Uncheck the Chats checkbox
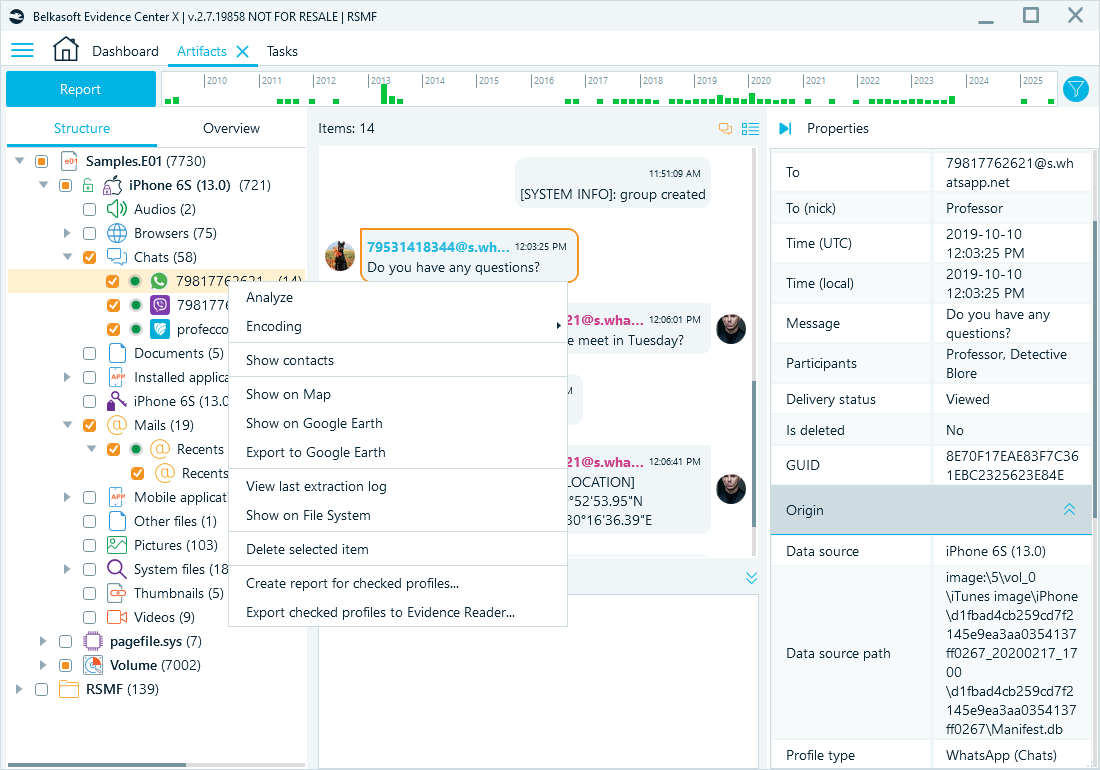The height and width of the screenshot is (770, 1100). [x=89, y=257]
